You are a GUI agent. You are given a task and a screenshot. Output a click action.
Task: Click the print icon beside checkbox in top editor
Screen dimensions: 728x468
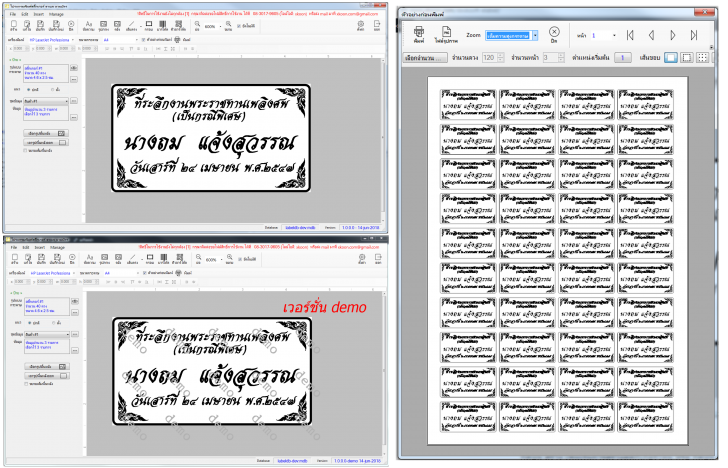tap(177, 40)
